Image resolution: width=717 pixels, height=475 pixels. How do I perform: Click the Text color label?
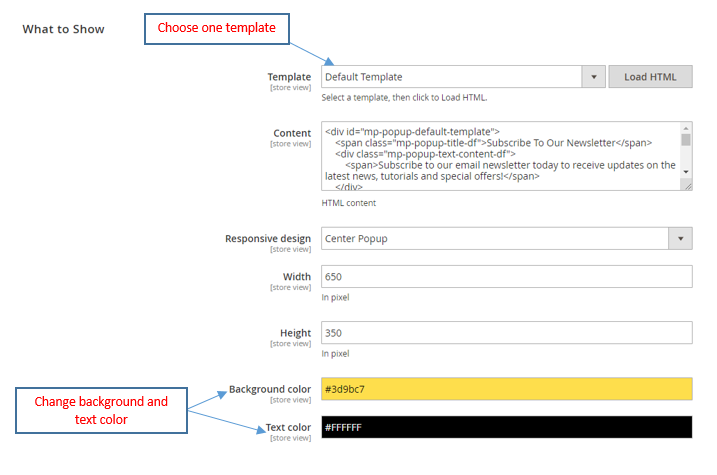coord(288,427)
